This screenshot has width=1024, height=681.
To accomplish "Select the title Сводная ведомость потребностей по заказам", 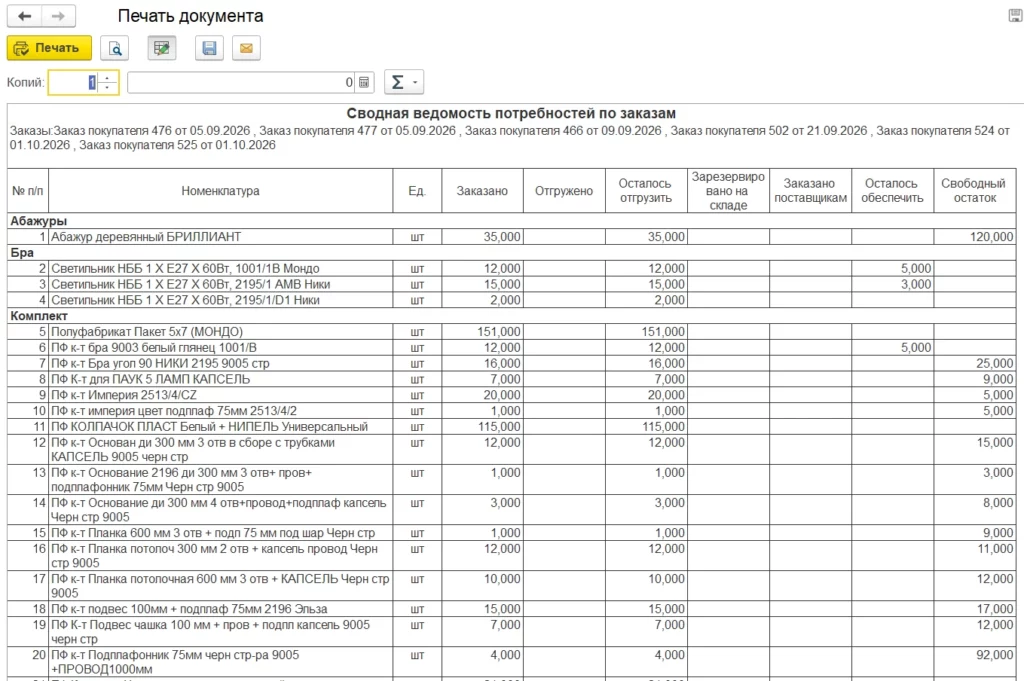I will point(511,114).
